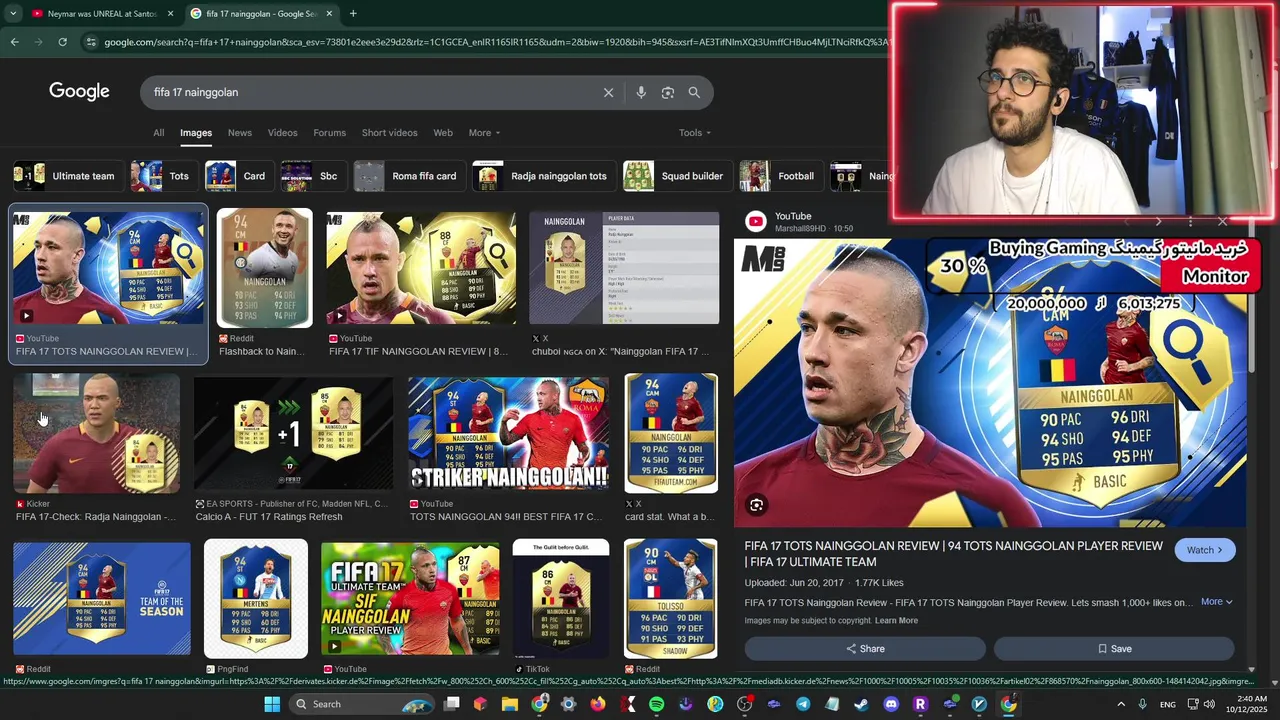Close the 'fifa 17 nainggolan' tab
This screenshot has height=720, width=1280.
330,13
